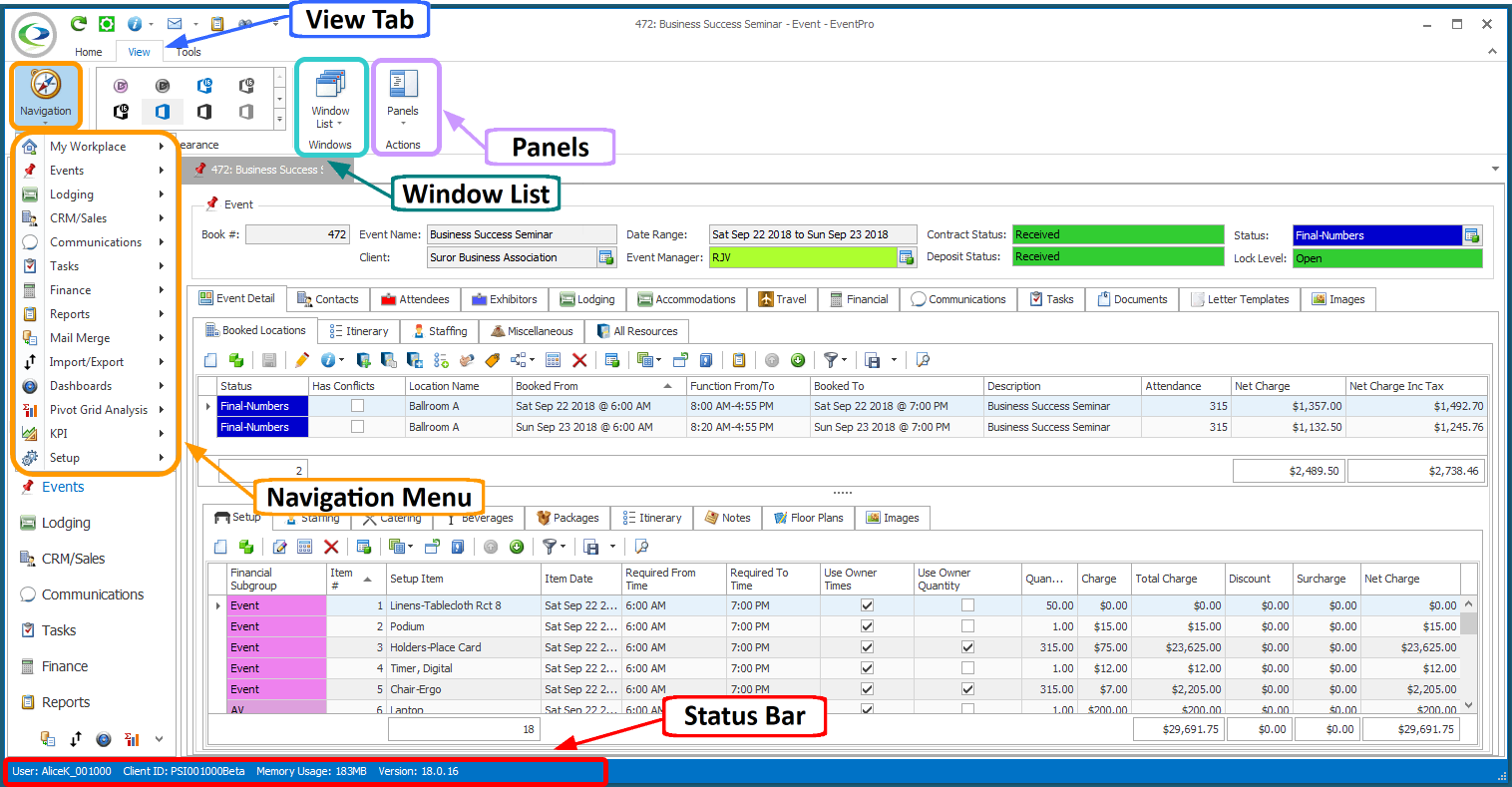Open the Window List ribbon button
1512x787 pixels.
point(330,100)
